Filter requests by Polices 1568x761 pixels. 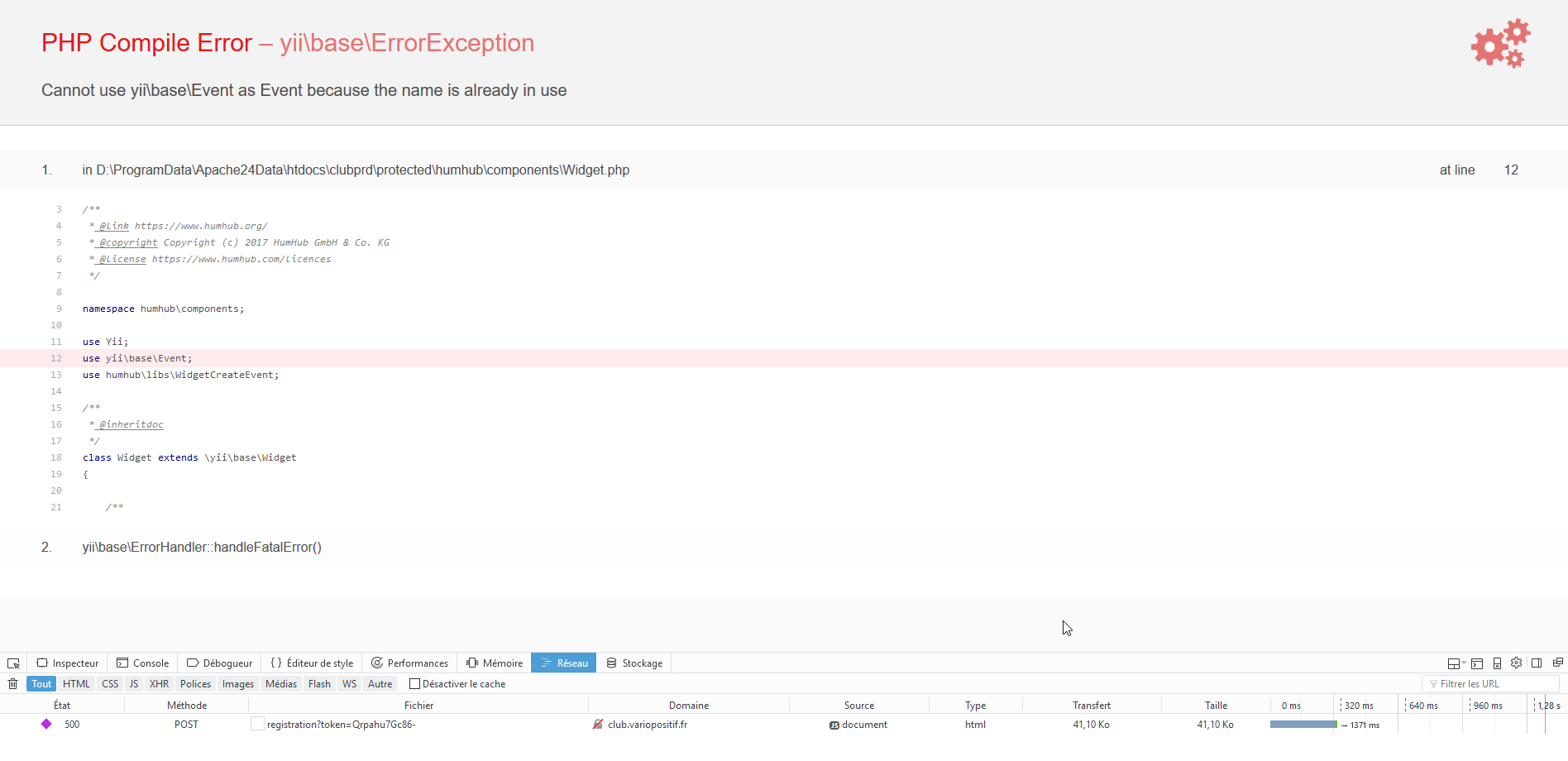point(195,683)
